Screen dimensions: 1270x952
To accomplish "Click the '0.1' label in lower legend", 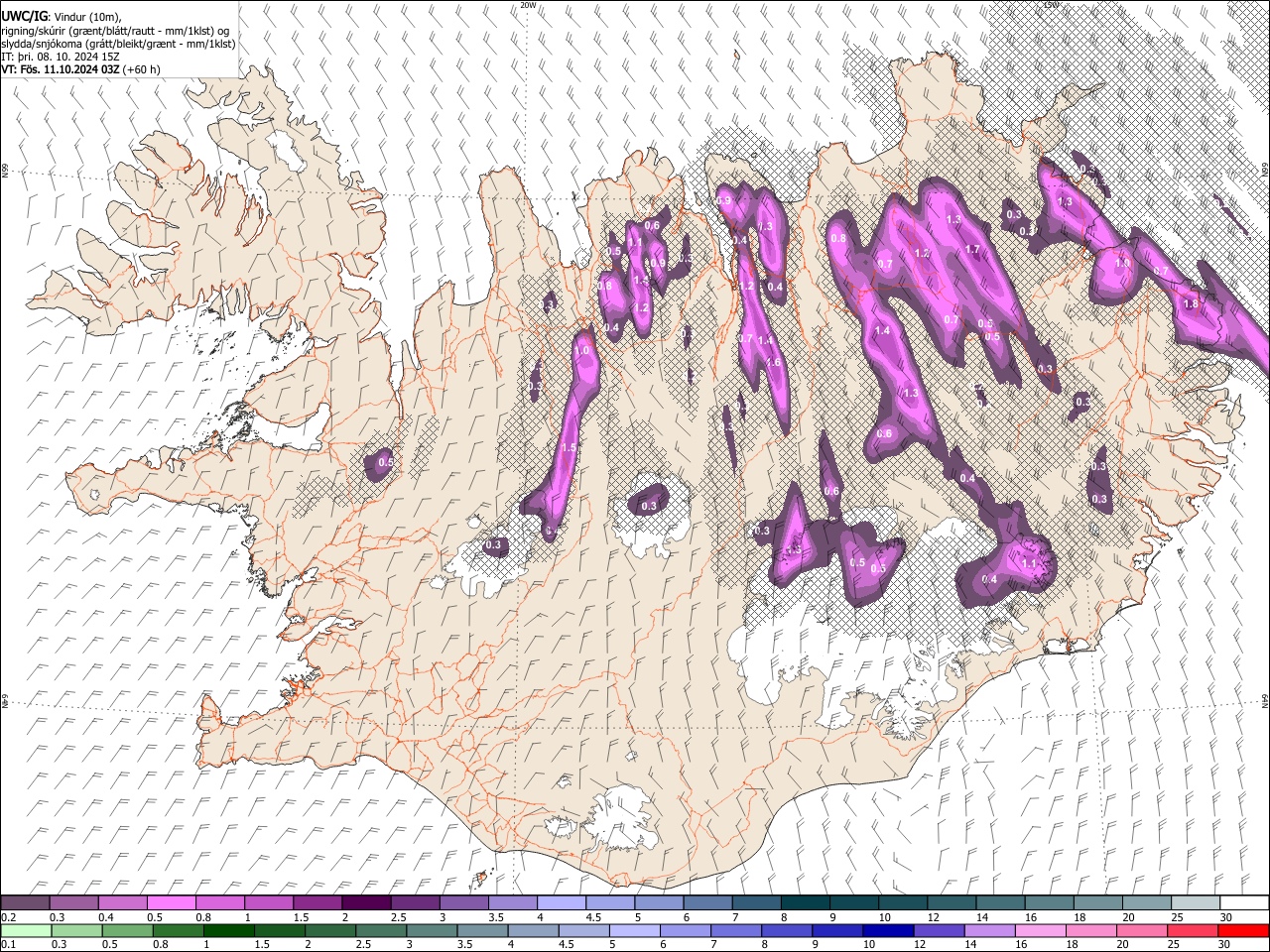I will click(x=8, y=945).
